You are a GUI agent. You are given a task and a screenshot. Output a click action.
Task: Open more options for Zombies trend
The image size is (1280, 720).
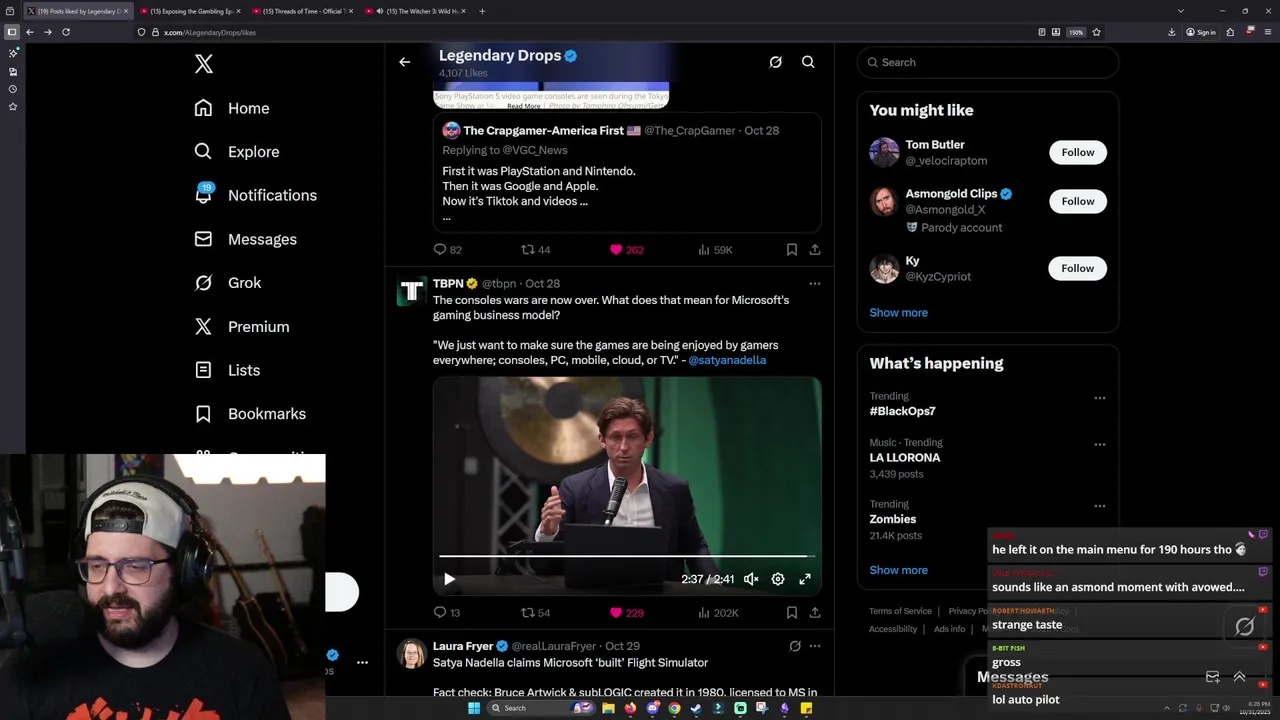click(x=1100, y=506)
